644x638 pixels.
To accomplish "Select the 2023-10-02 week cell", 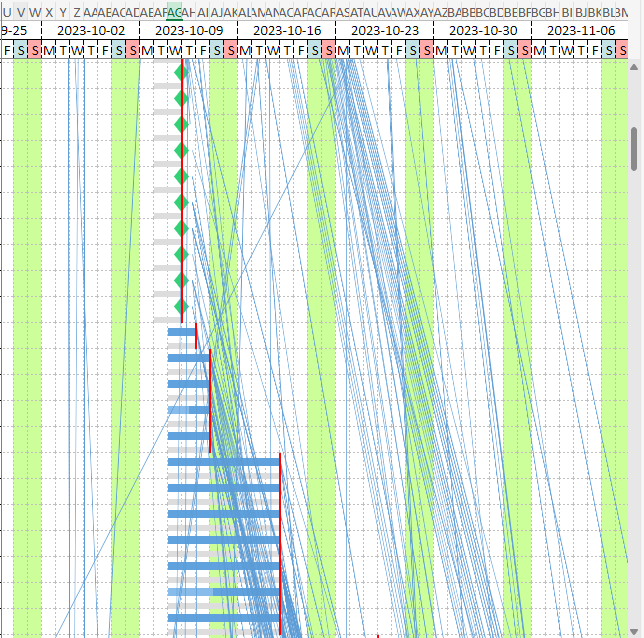I will coord(91,30).
